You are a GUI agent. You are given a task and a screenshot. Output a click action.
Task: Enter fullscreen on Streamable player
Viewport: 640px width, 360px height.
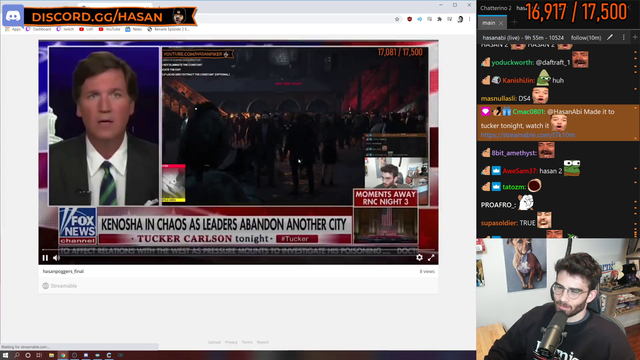click(x=431, y=258)
